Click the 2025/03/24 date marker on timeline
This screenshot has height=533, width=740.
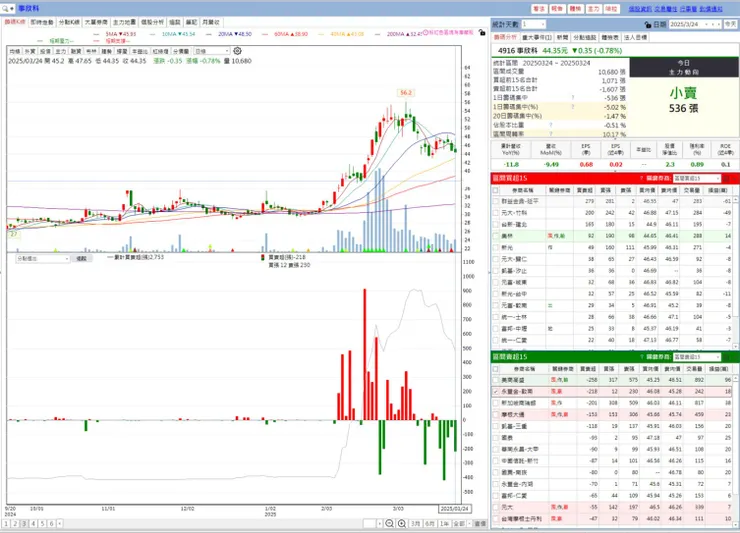454,508
